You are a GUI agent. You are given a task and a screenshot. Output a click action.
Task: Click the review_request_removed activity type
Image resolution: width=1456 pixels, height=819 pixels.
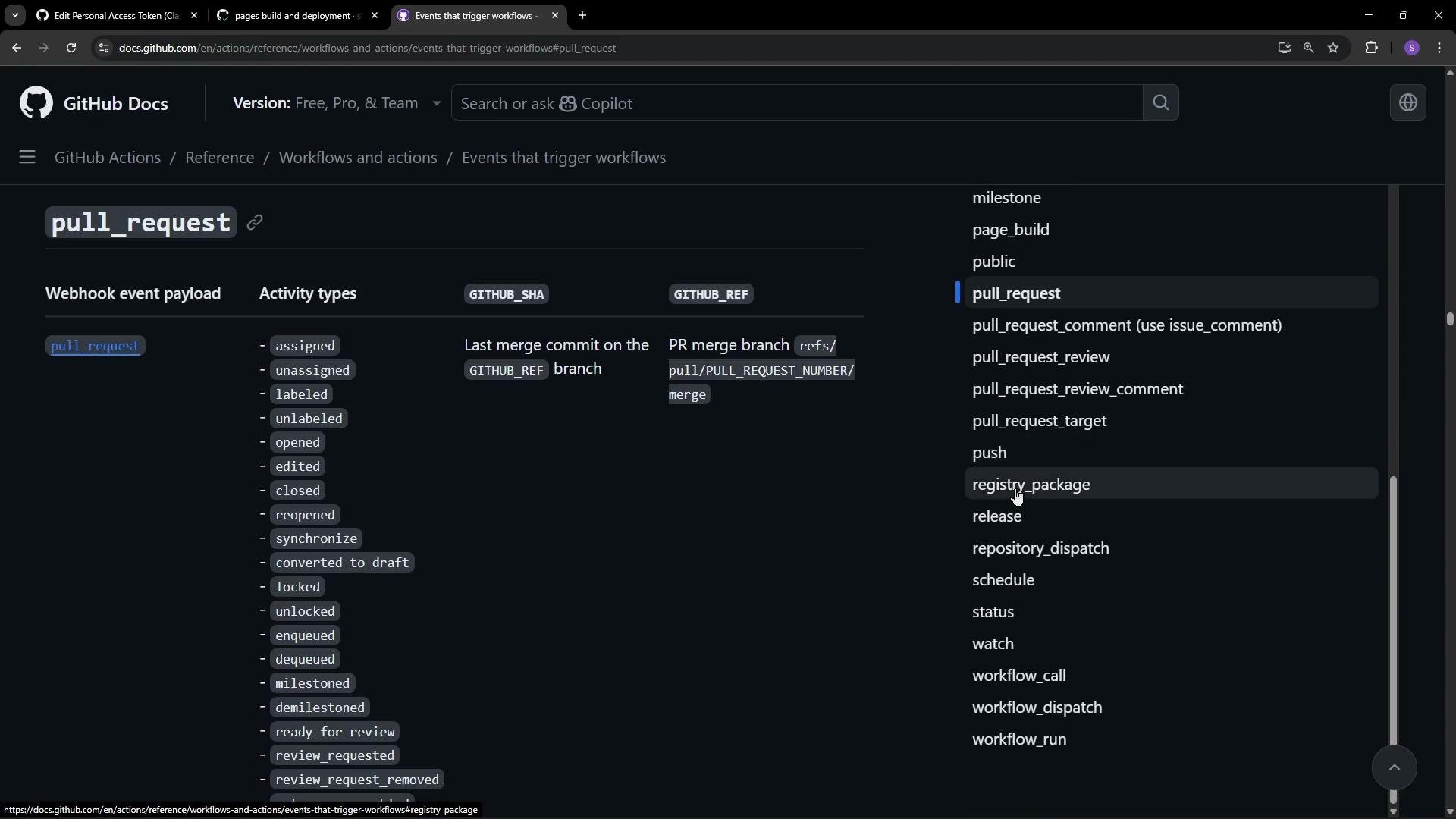click(356, 780)
